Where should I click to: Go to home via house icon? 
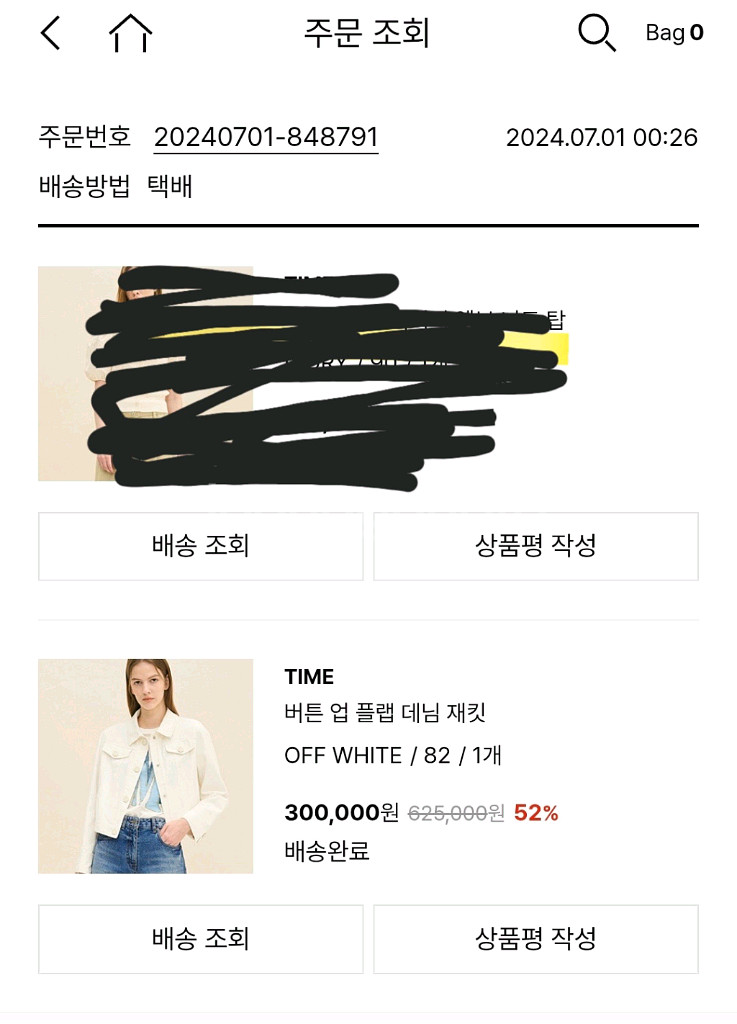pyautogui.click(x=130, y=33)
